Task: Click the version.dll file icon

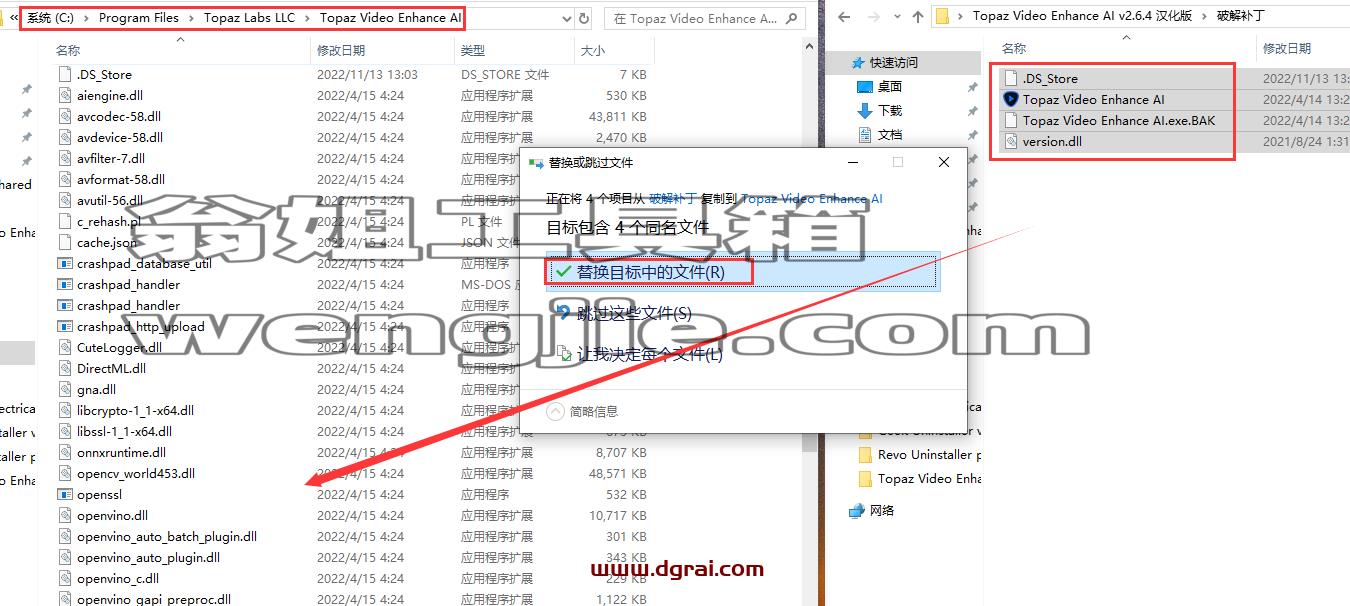Action: [1010, 141]
